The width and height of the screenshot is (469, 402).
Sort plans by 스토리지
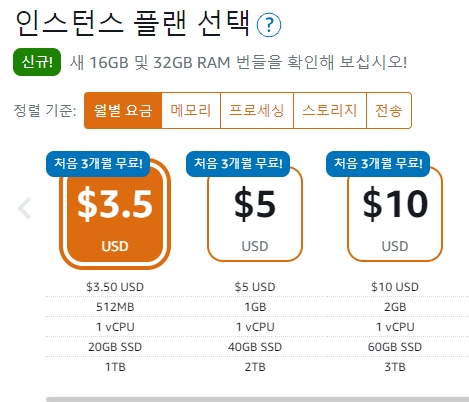pos(330,110)
